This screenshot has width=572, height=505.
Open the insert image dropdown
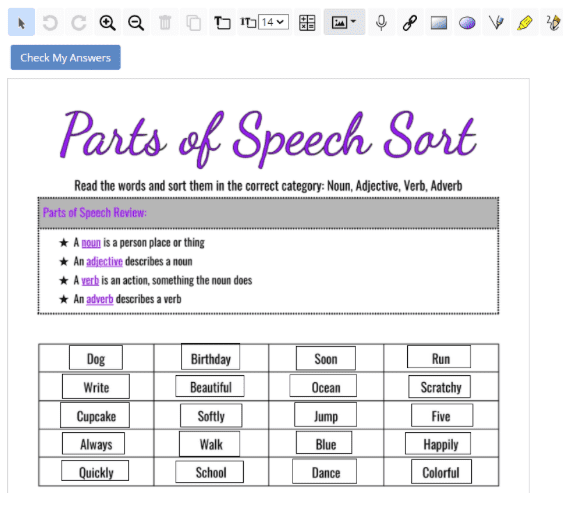[344, 22]
